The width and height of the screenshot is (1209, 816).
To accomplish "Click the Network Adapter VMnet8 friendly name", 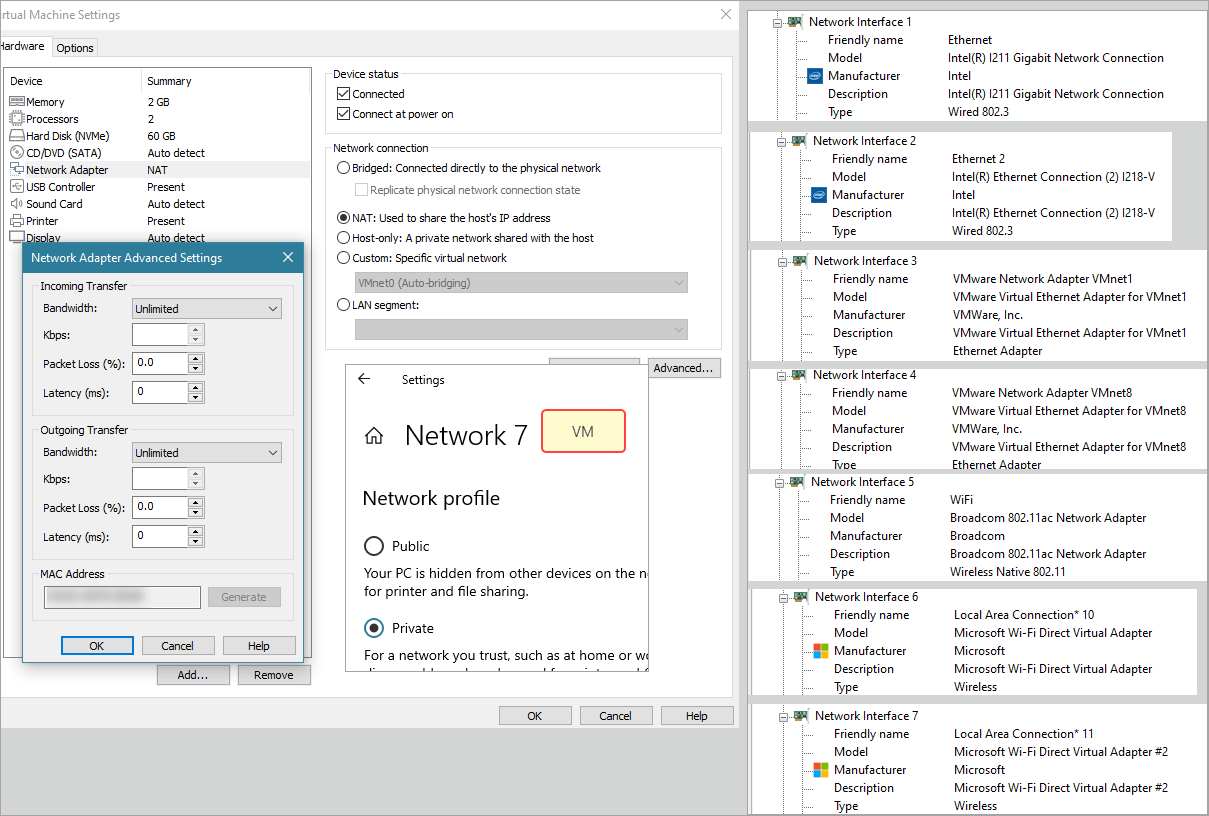I will [1042, 393].
